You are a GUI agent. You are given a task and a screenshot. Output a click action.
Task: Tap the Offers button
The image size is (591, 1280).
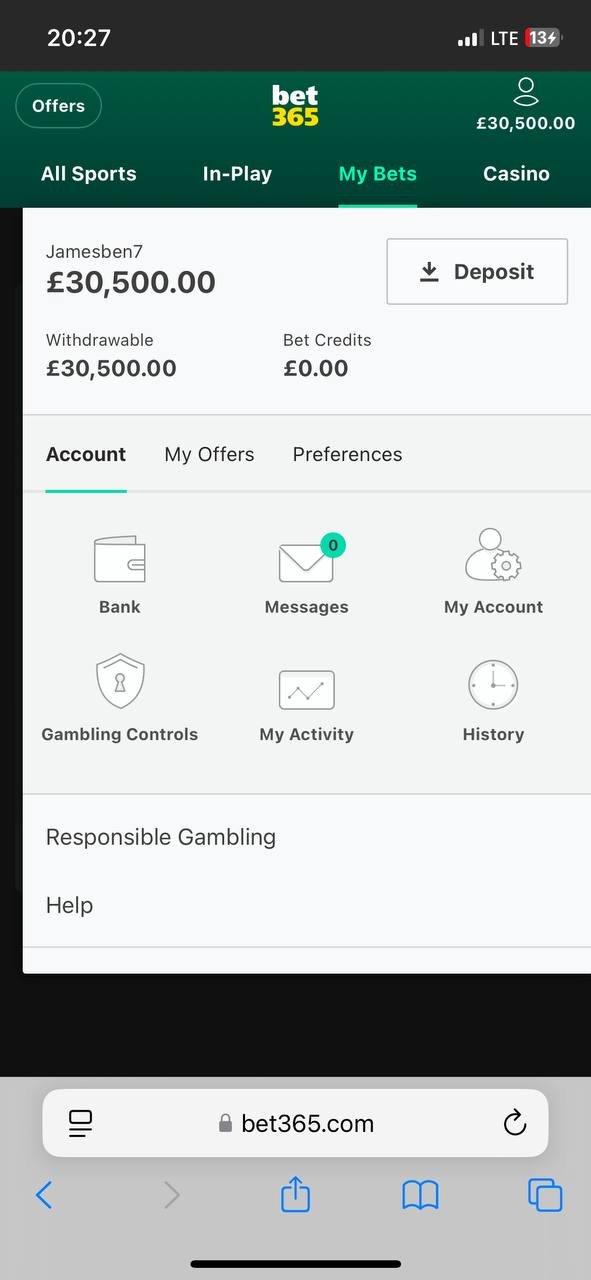[x=58, y=106]
